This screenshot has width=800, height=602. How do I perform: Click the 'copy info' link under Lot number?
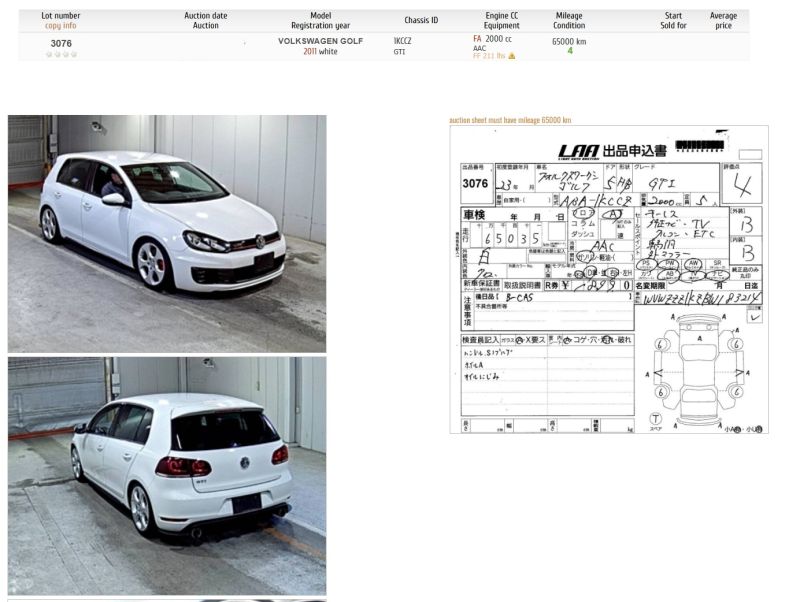[x=60, y=26]
